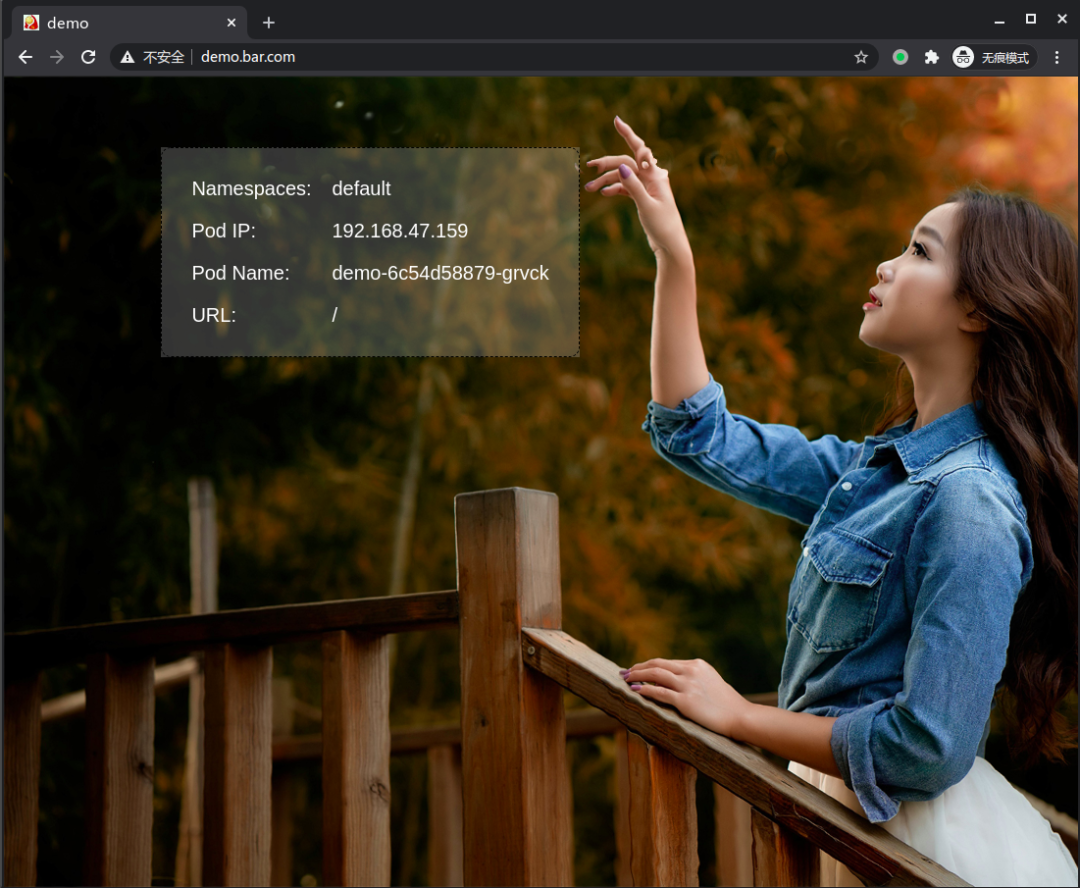Bookmark this page with the star

(x=861, y=57)
